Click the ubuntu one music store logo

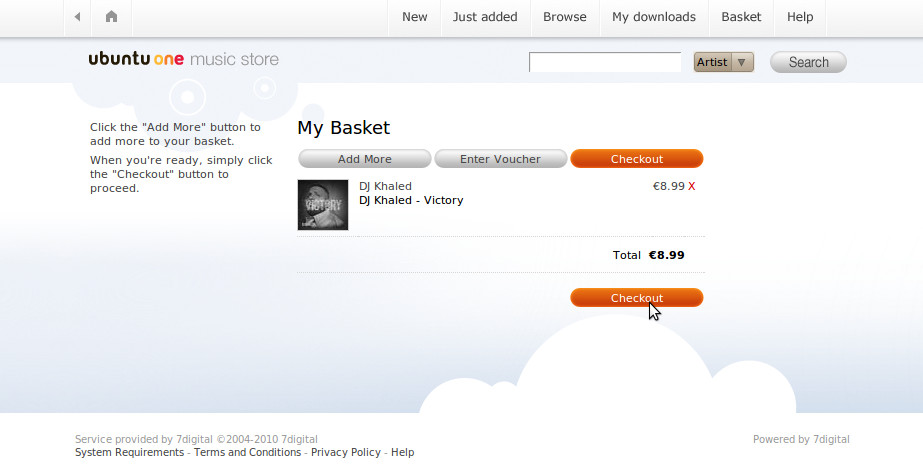pos(184,59)
